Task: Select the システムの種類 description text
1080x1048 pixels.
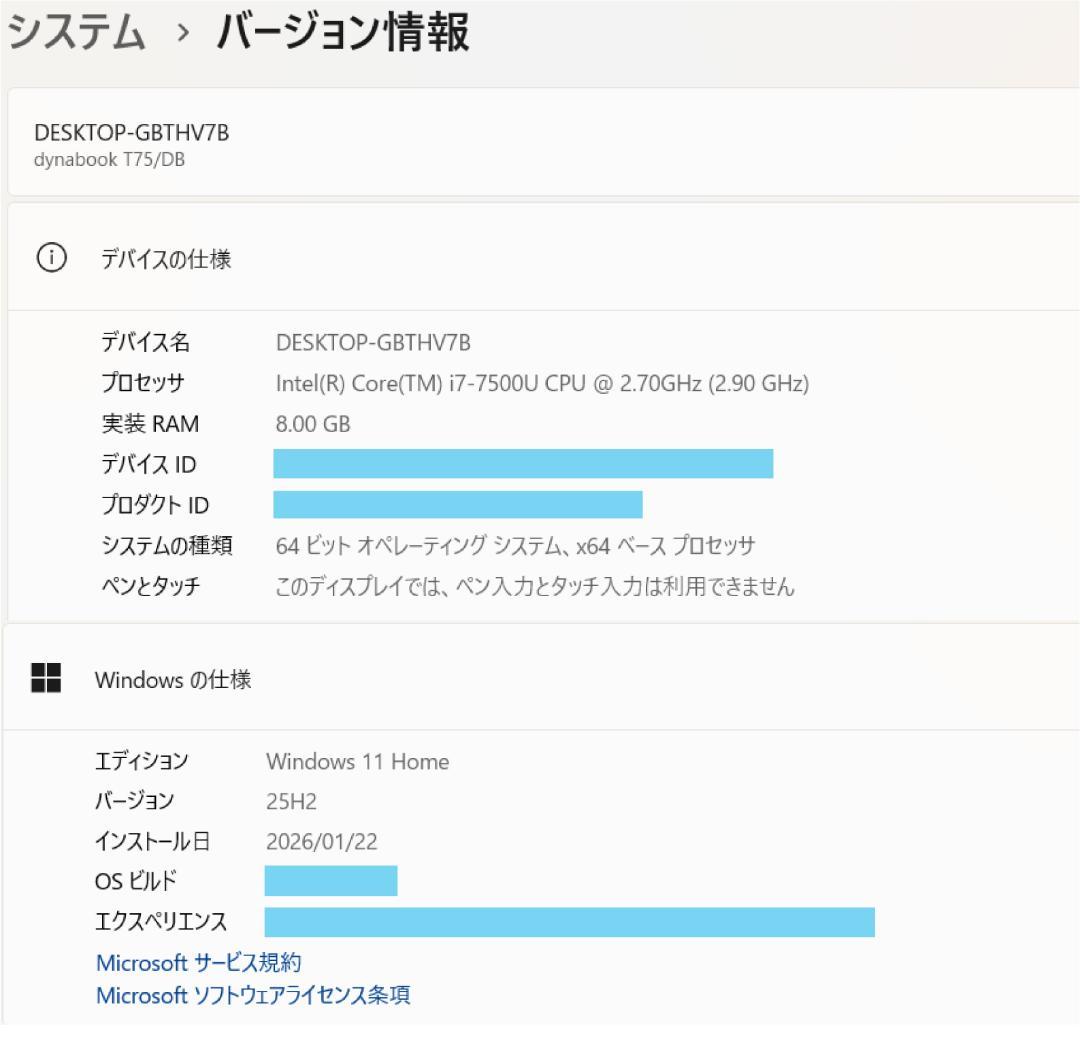Action: [516, 545]
